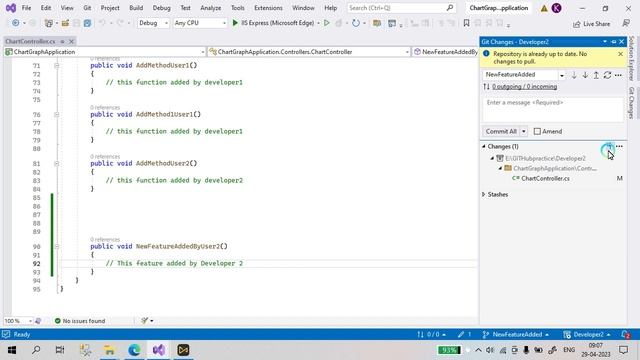The height and width of the screenshot is (360, 640).
Task: Click the Sync icon in Git Changes
Action: (607, 75)
